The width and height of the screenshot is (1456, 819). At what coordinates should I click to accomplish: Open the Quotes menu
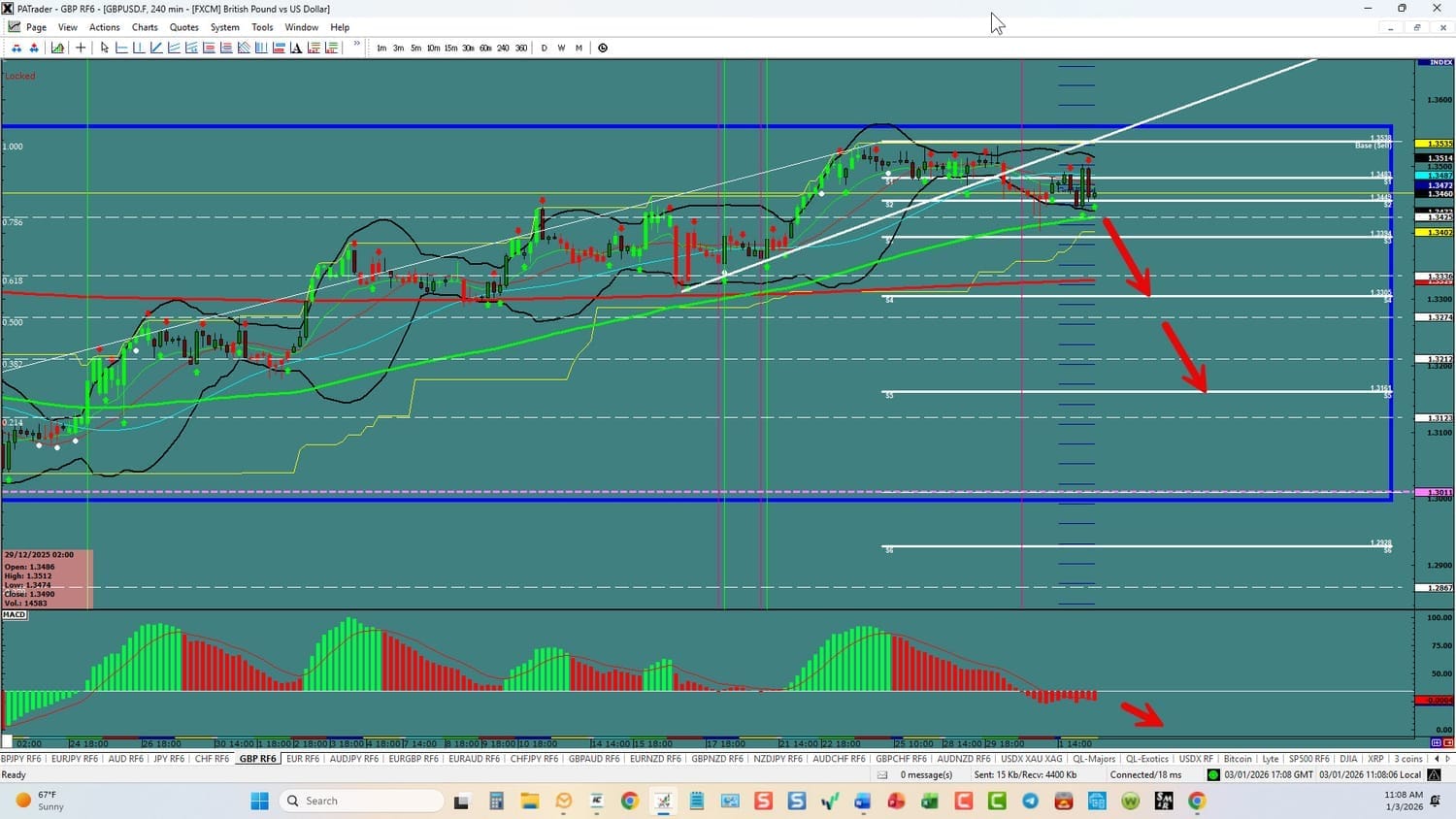coord(184,27)
